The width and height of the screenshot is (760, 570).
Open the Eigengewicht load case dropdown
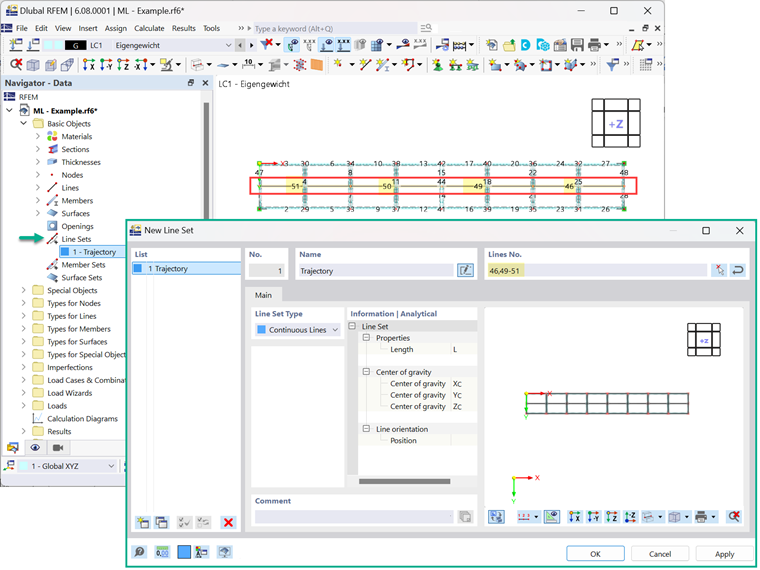click(x=228, y=45)
